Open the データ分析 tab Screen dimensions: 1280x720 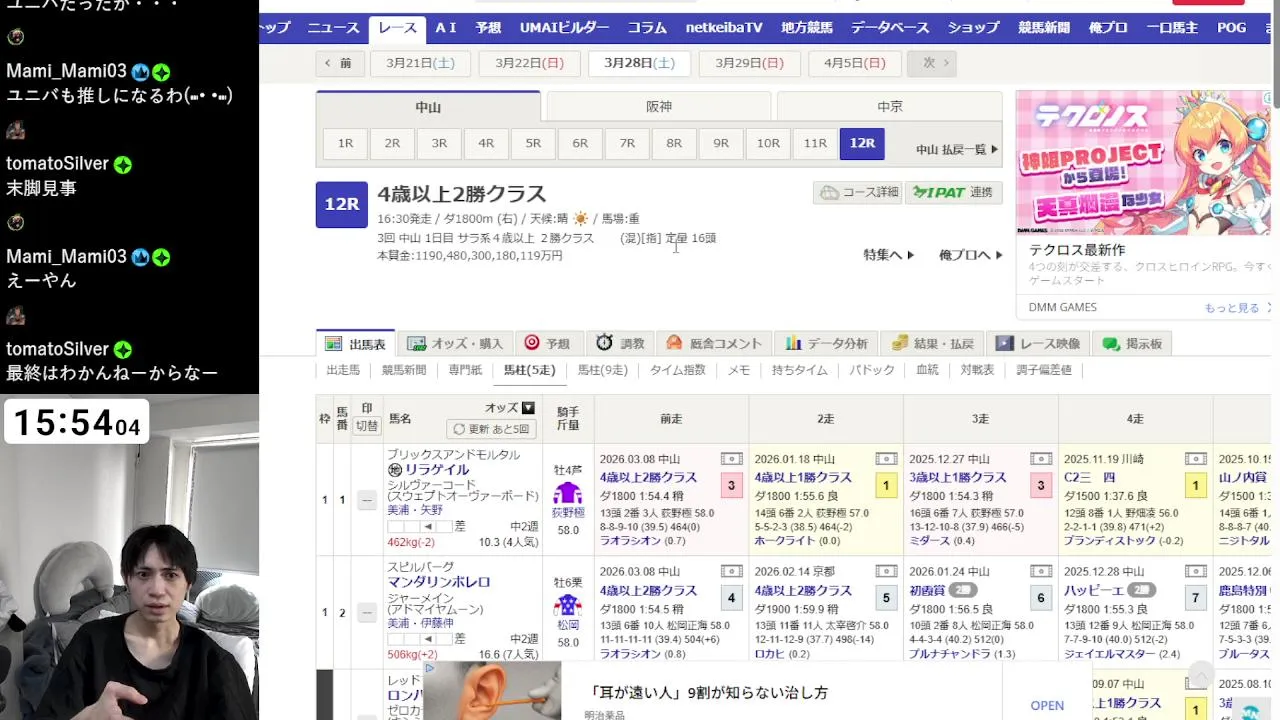826,343
